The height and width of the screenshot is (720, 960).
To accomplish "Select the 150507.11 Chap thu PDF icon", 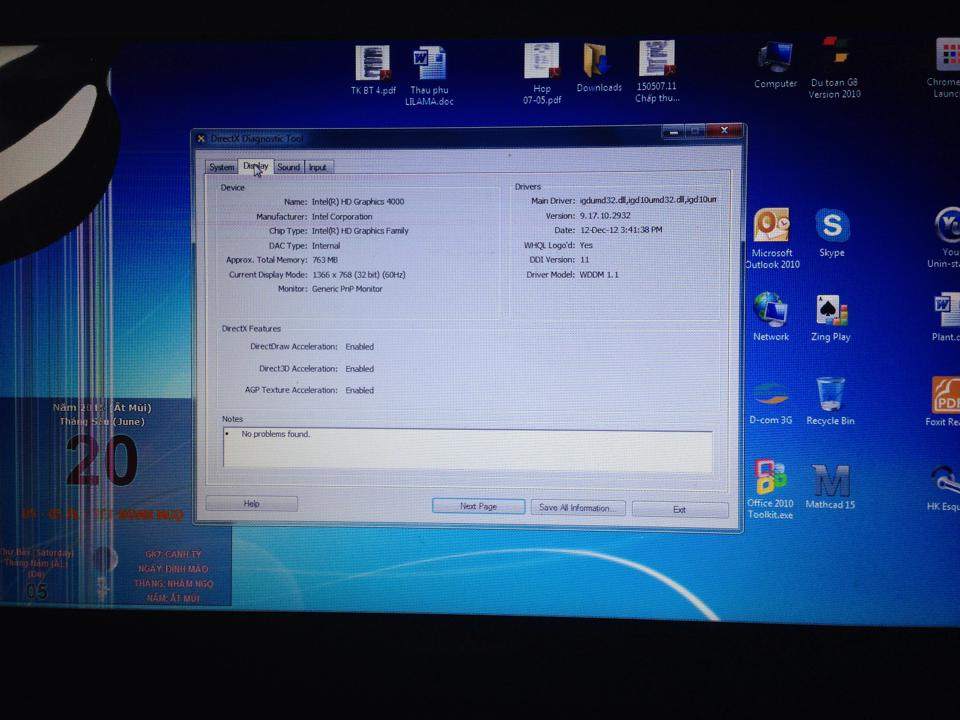I will pos(657,71).
